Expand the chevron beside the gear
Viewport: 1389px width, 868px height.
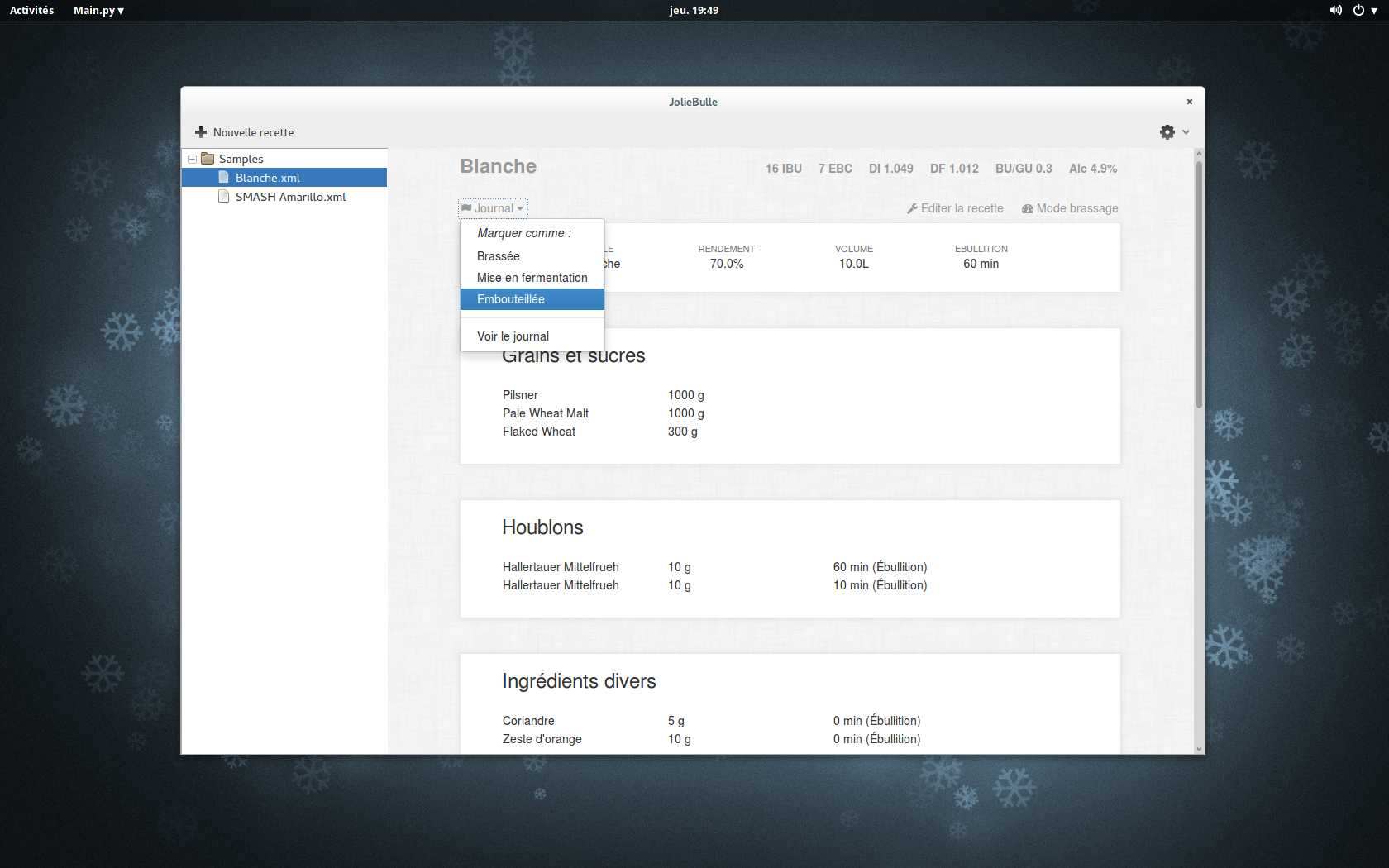tap(1186, 132)
